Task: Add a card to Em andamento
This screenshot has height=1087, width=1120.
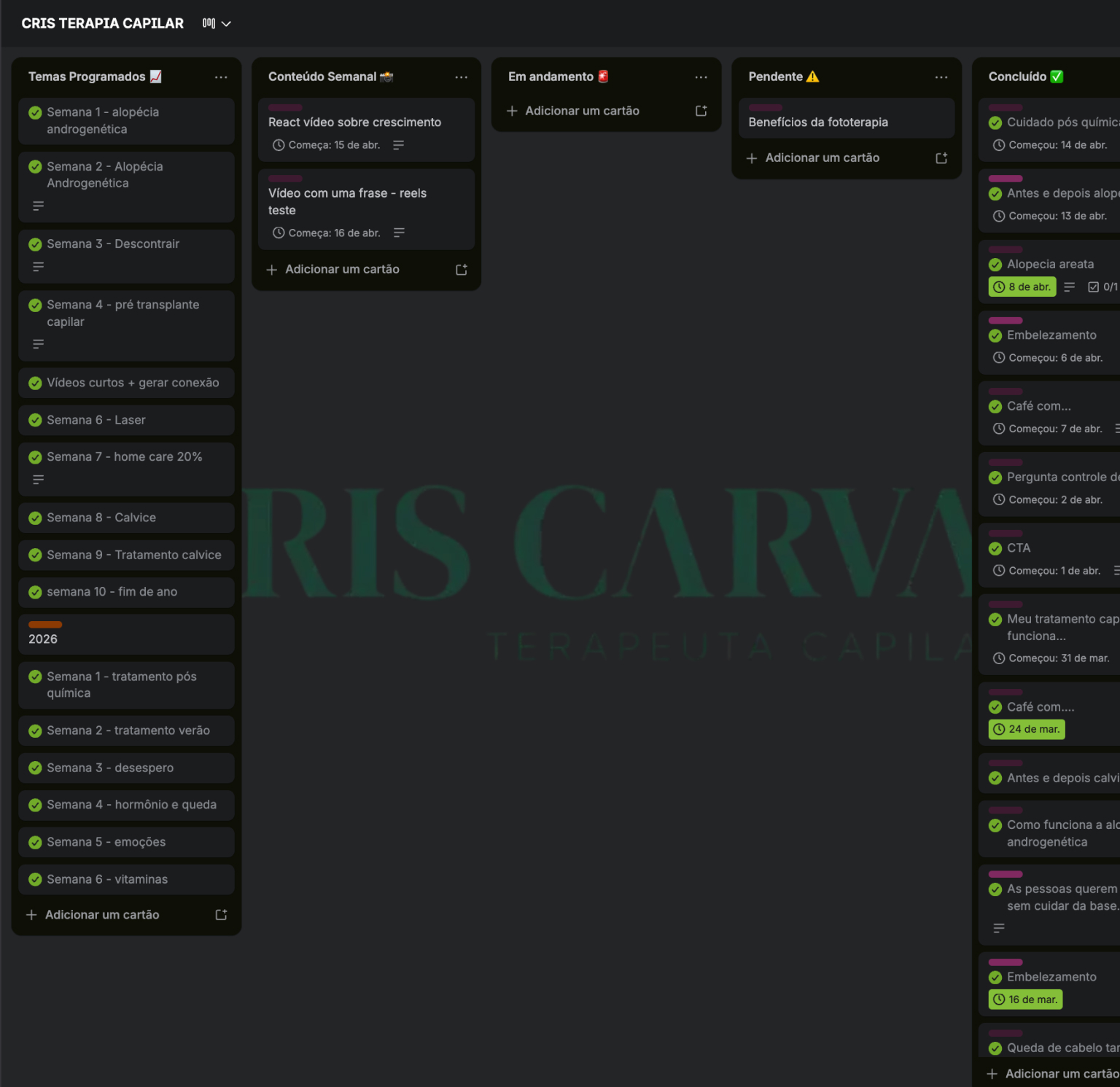Action: coord(581,111)
